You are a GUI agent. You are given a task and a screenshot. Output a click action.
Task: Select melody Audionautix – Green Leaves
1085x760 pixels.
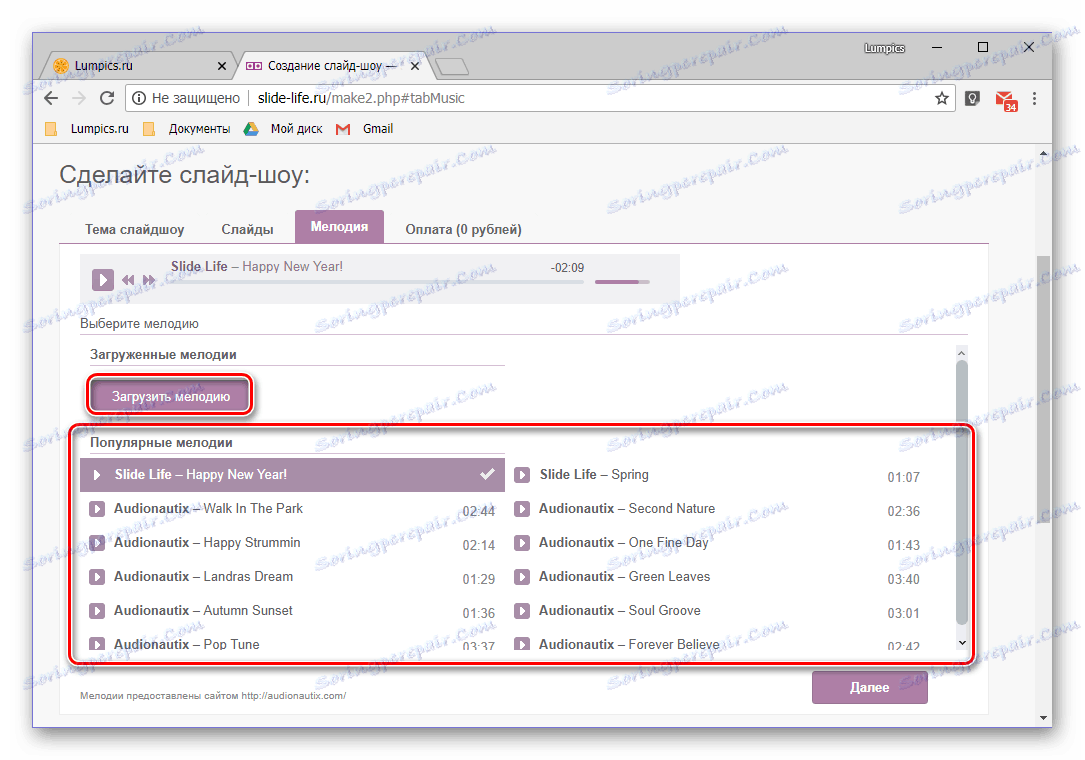[718, 577]
